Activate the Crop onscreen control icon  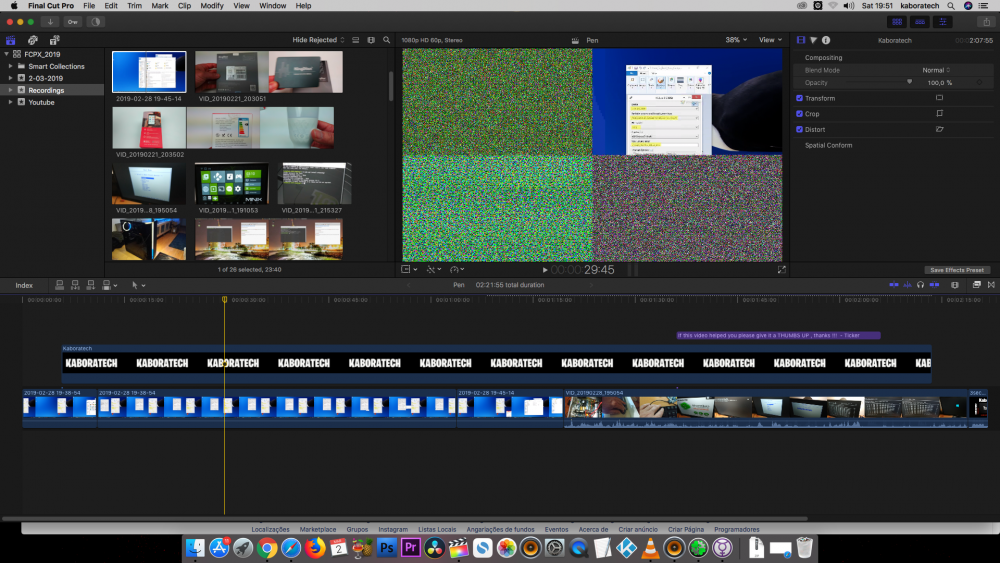pyautogui.click(x=939, y=113)
